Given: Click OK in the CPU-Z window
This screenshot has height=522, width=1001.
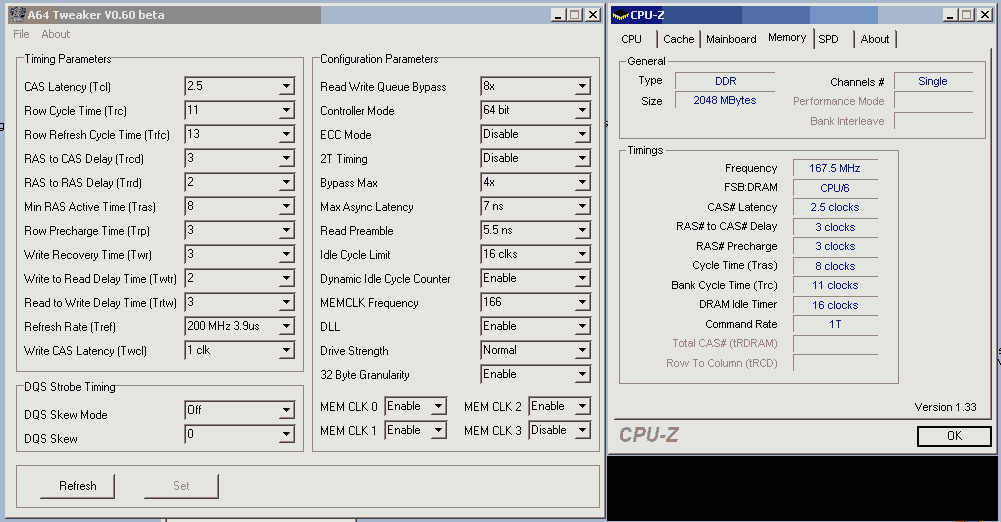Looking at the screenshot, I should (x=954, y=436).
